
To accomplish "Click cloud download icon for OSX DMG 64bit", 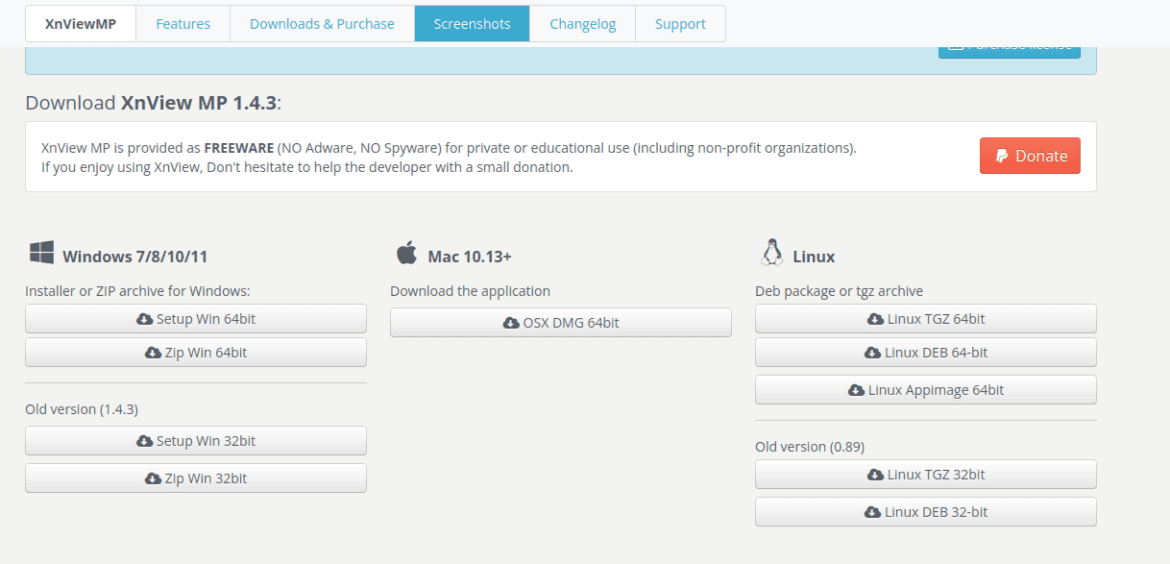I will pos(511,323).
